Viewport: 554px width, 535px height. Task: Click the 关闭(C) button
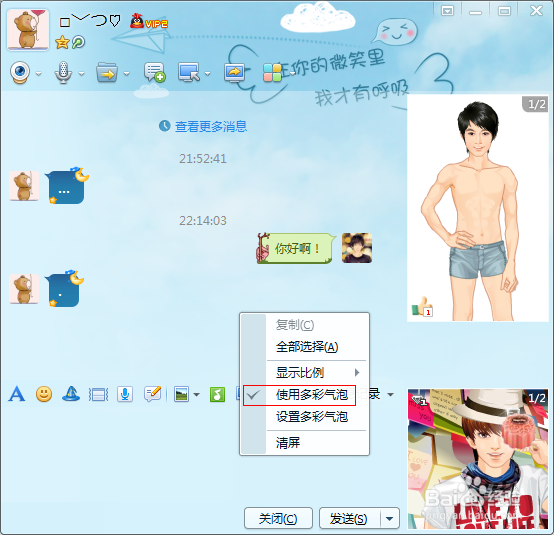[278, 518]
